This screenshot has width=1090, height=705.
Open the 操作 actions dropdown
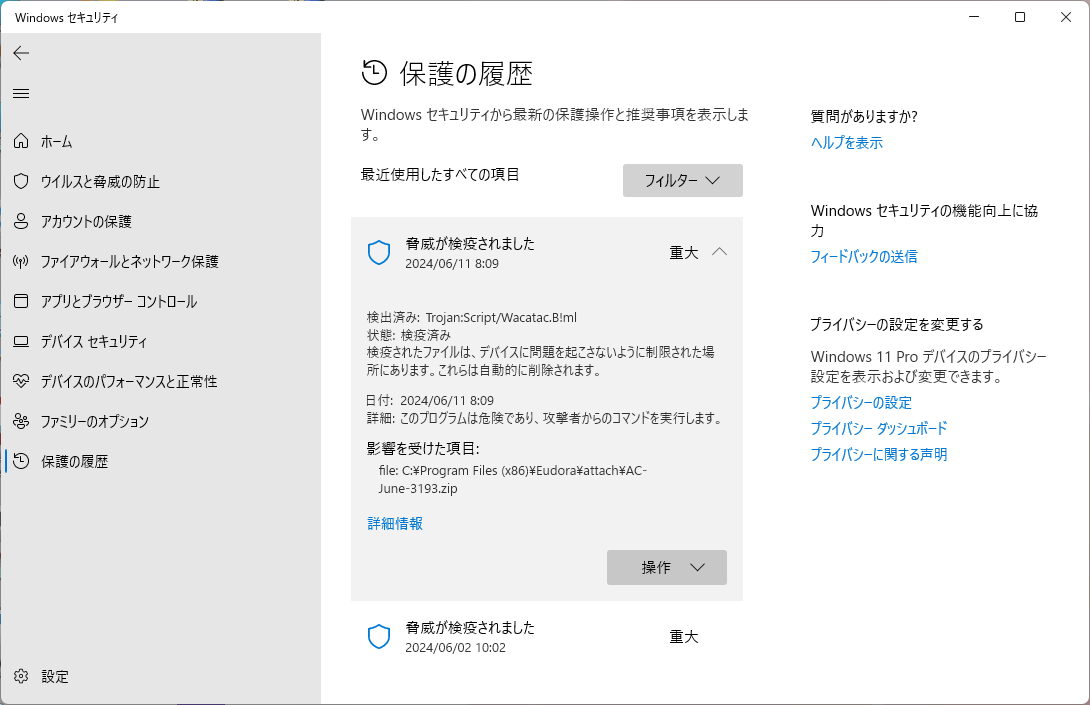click(667, 567)
